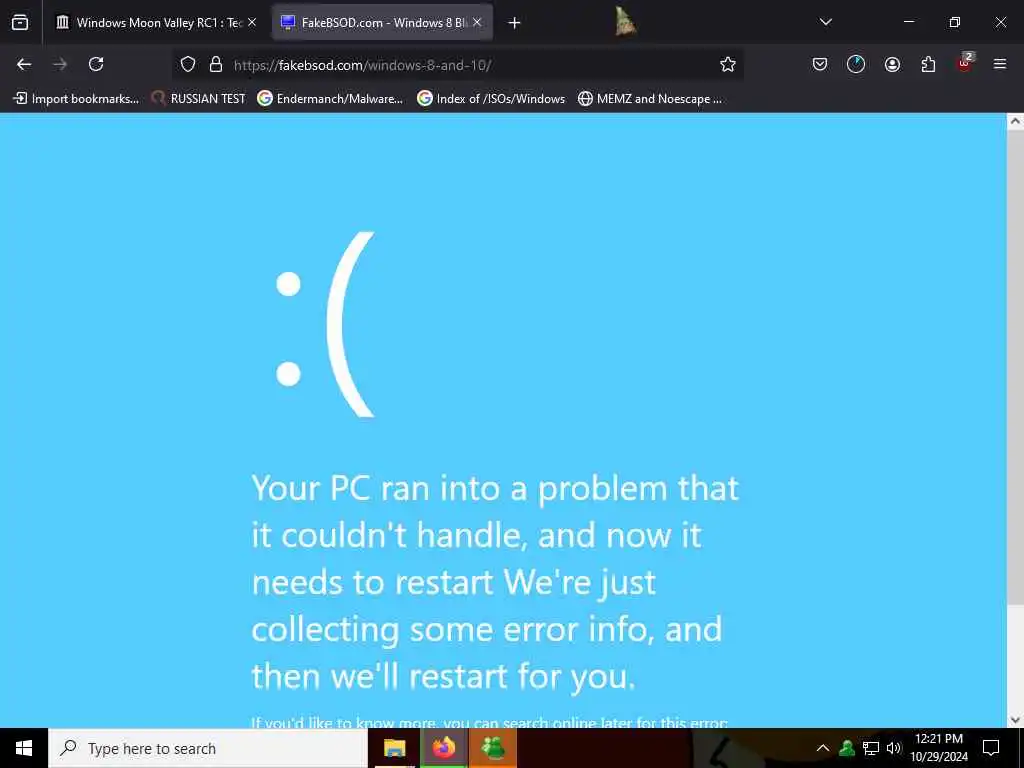1024x768 pixels.
Task: Open the network status tray icon
Action: [871, 748]
